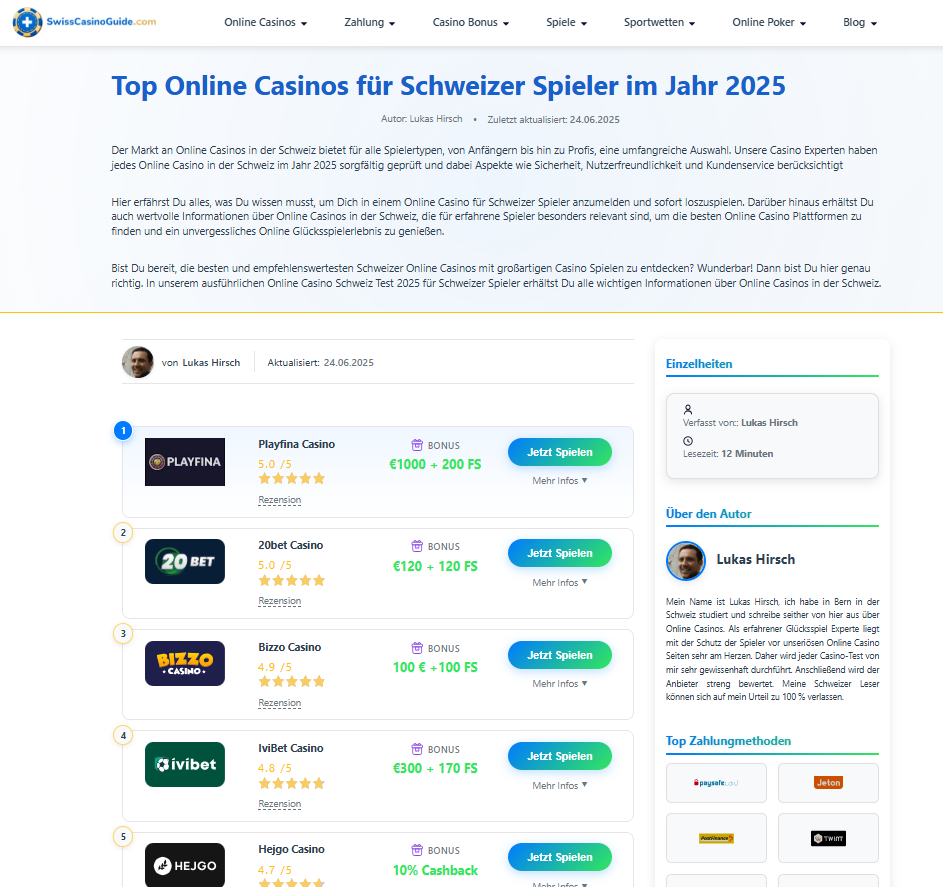Select the Jeton payment method icon
The height and width of the screenshot is (887, 943).
click(828, 783)
